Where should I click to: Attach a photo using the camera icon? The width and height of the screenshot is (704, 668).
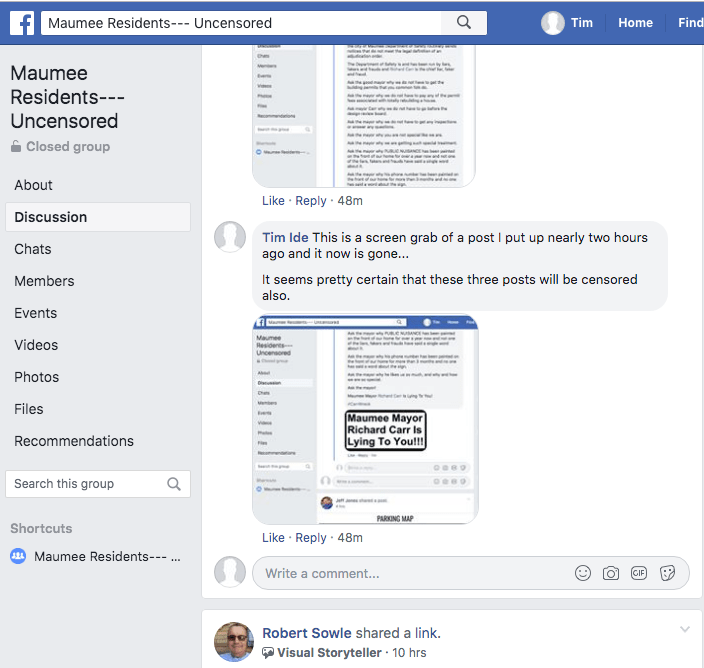coord(611,573)
